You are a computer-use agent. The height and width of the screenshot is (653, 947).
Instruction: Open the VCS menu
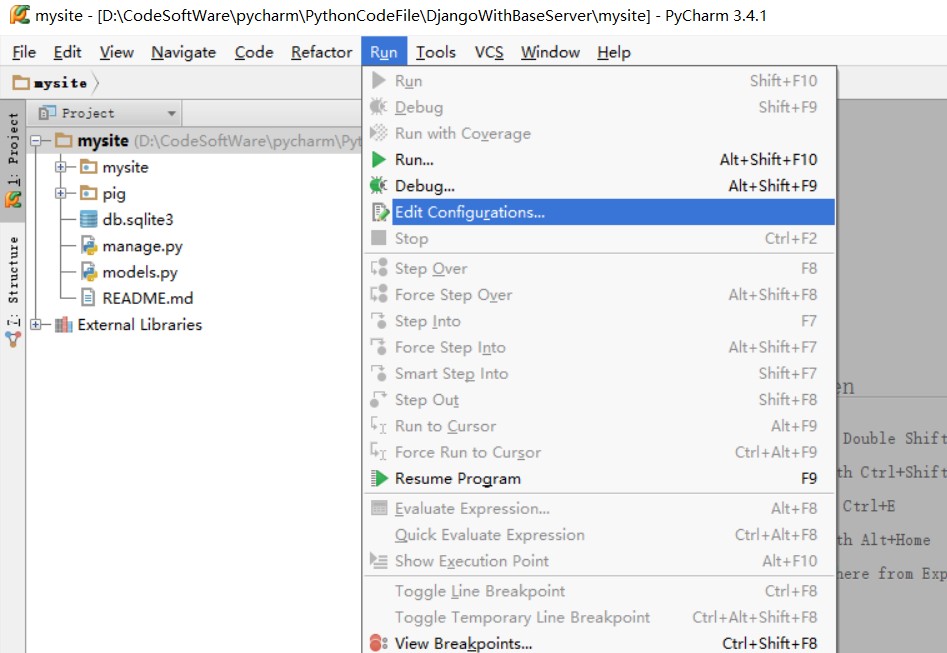(489, 53)
